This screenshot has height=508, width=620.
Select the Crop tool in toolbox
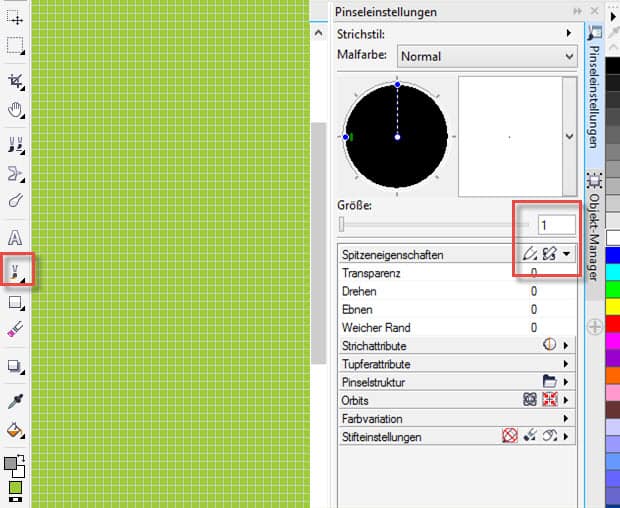click(15, 81)
